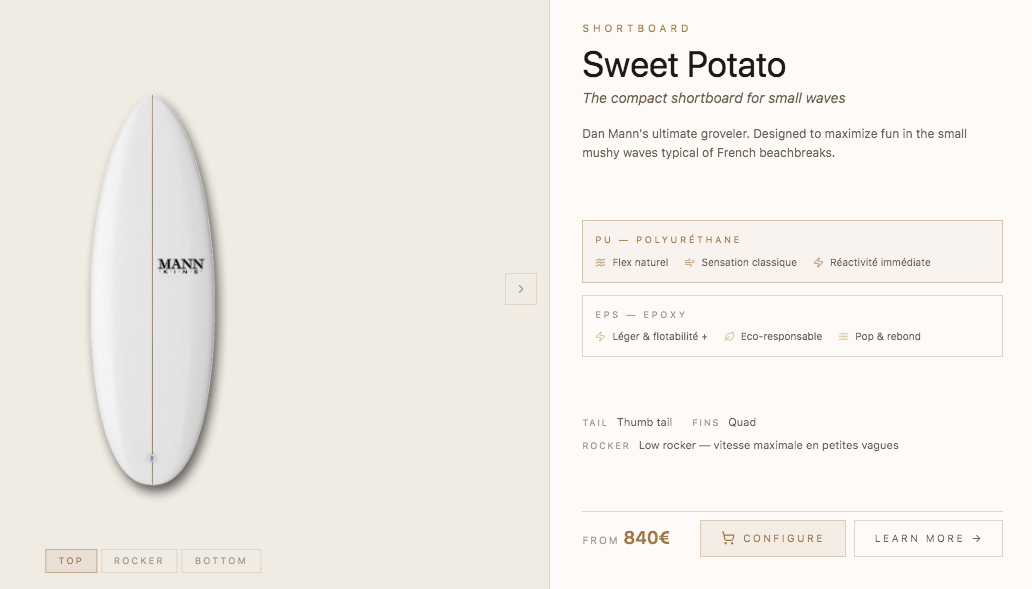This screenshot has width=1032, height=589.
Task: Click the lightning icon beside Léger & flotabilité
Action: coord(601,337)
